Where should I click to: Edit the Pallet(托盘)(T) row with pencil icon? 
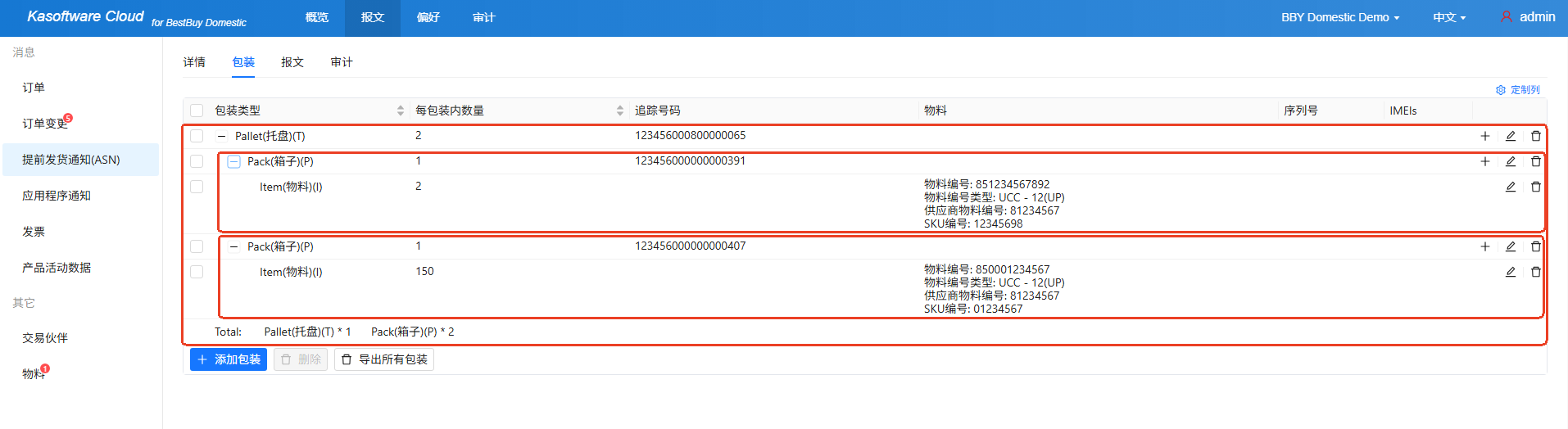(1511, 136)
